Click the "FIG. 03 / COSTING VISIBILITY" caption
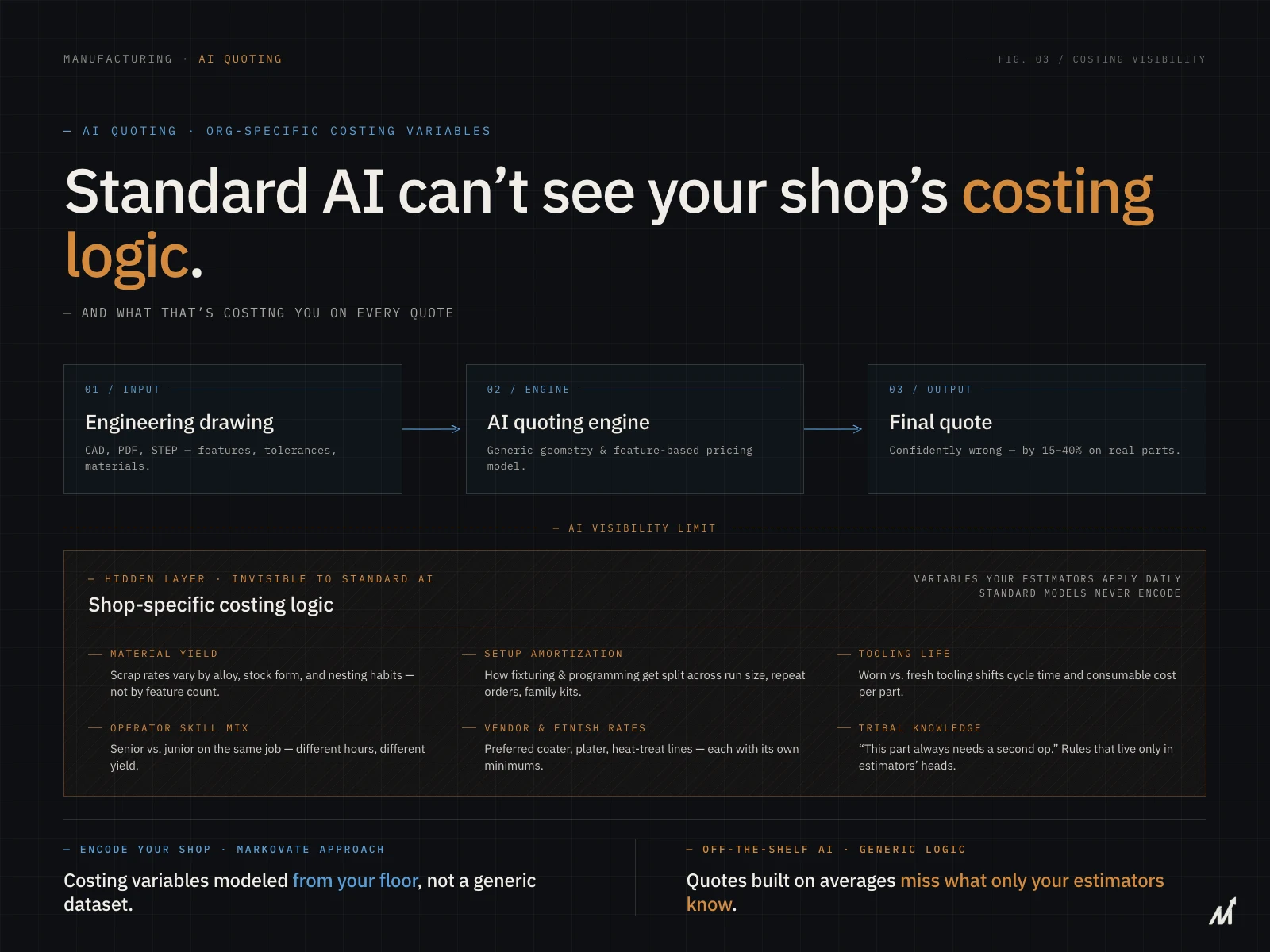The image size is (1270, 952). pyautogui.click(x=1102, y=59)
